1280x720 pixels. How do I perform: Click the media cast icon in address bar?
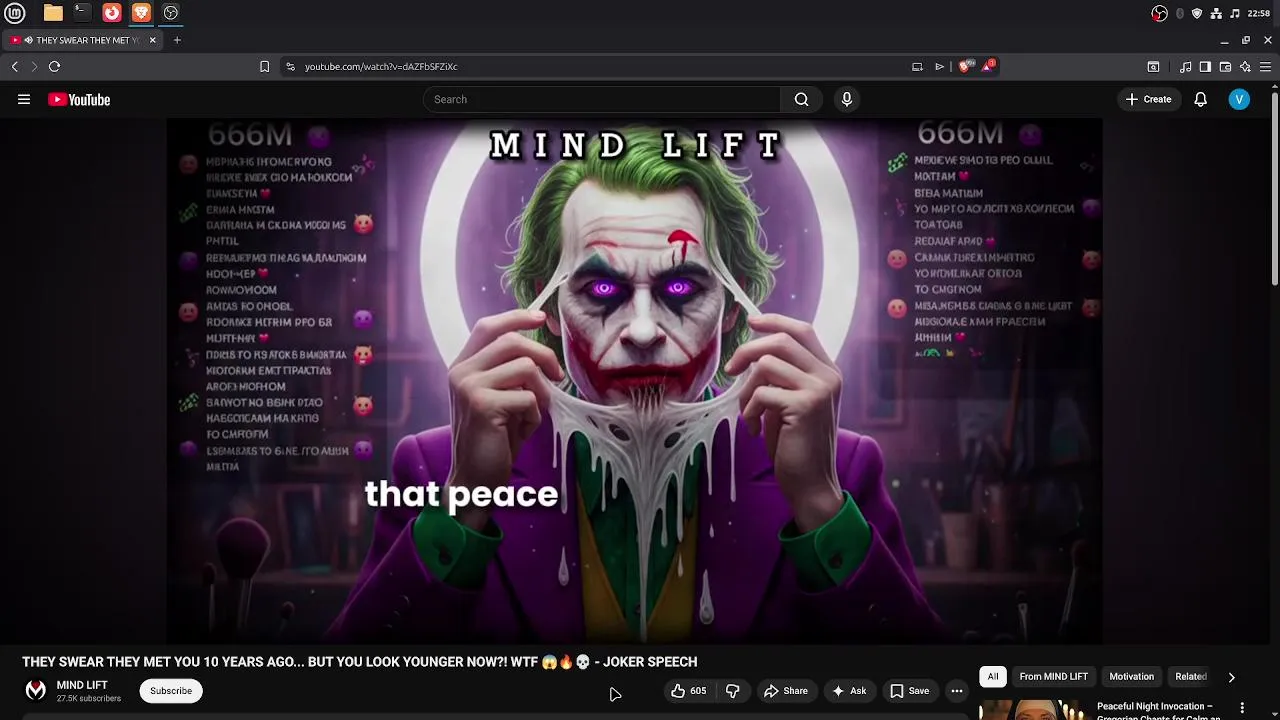click(917, 67)
